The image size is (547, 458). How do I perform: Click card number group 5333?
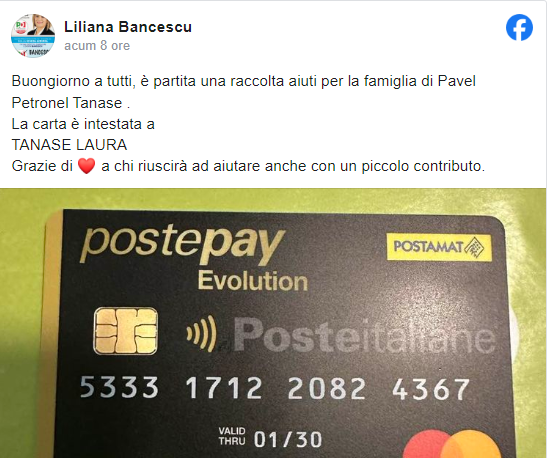pyautogui.click(x=119, y=387)
